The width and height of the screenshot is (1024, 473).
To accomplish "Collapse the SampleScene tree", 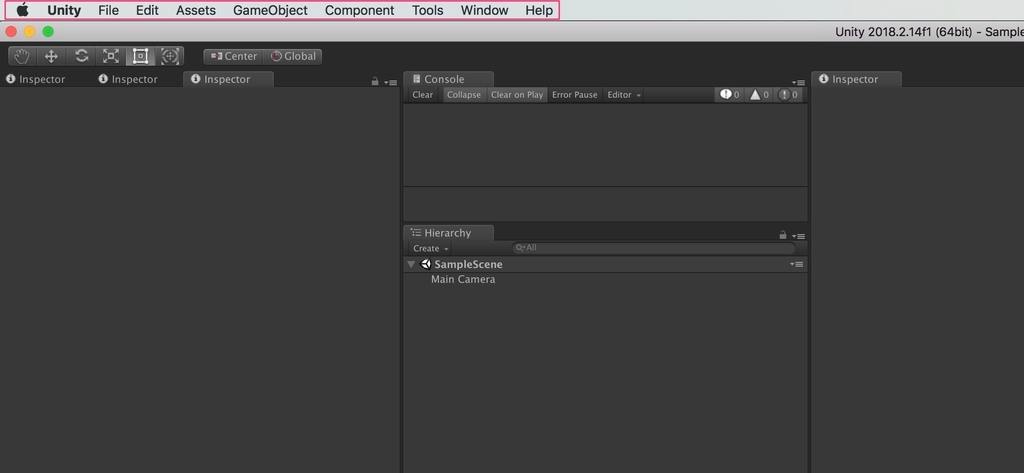I will 411,265.
